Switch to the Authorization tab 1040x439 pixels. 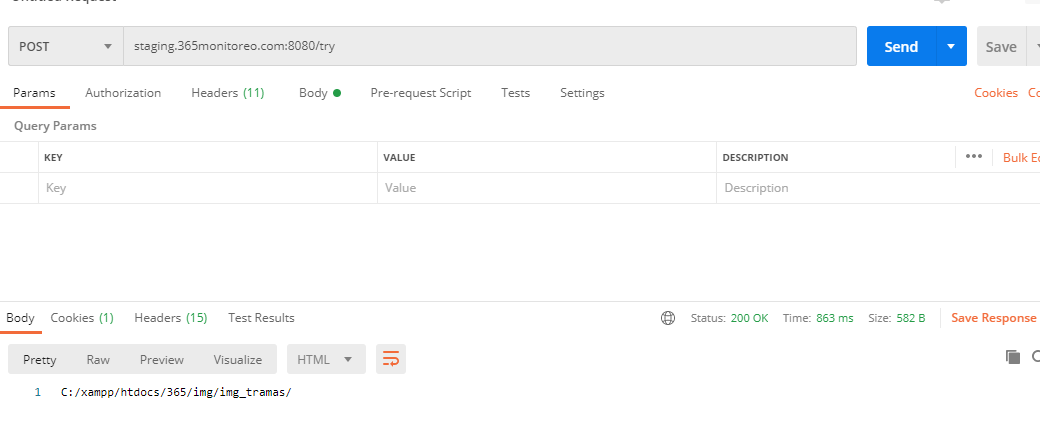tap(123, 93)
